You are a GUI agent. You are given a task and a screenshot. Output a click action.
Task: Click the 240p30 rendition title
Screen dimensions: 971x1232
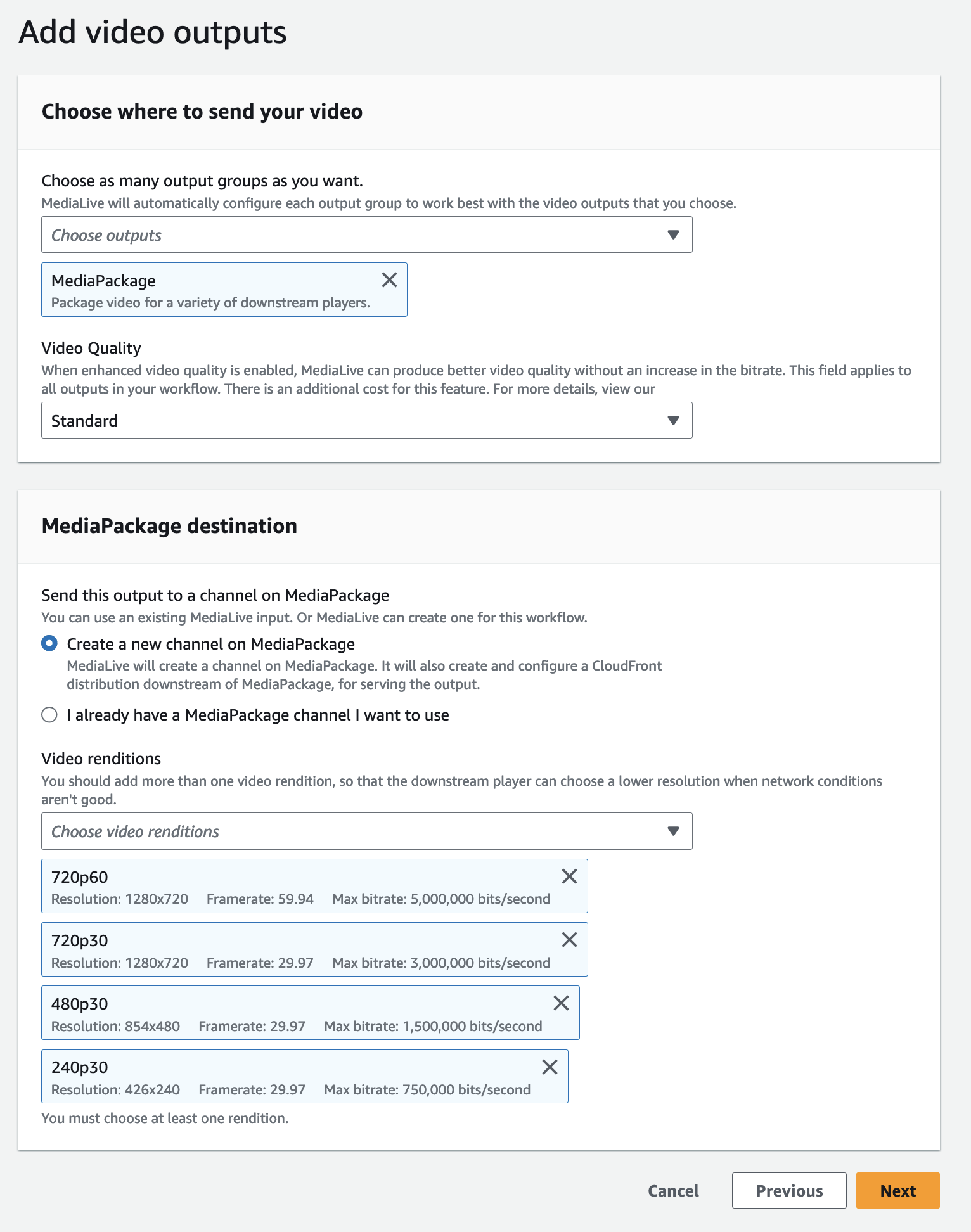coord(80,1067)
